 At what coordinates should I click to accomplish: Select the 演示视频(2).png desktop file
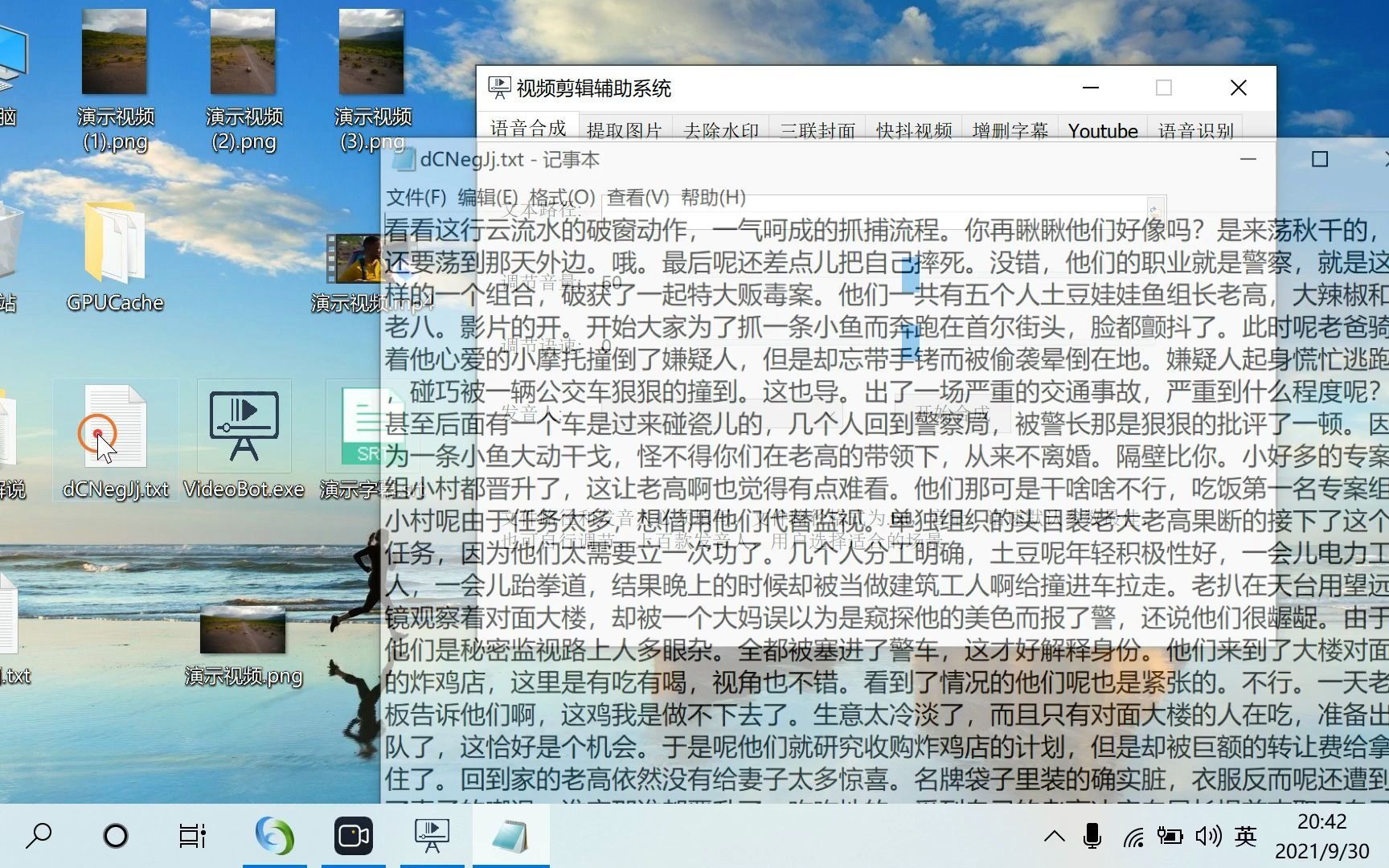coord(244,80)
